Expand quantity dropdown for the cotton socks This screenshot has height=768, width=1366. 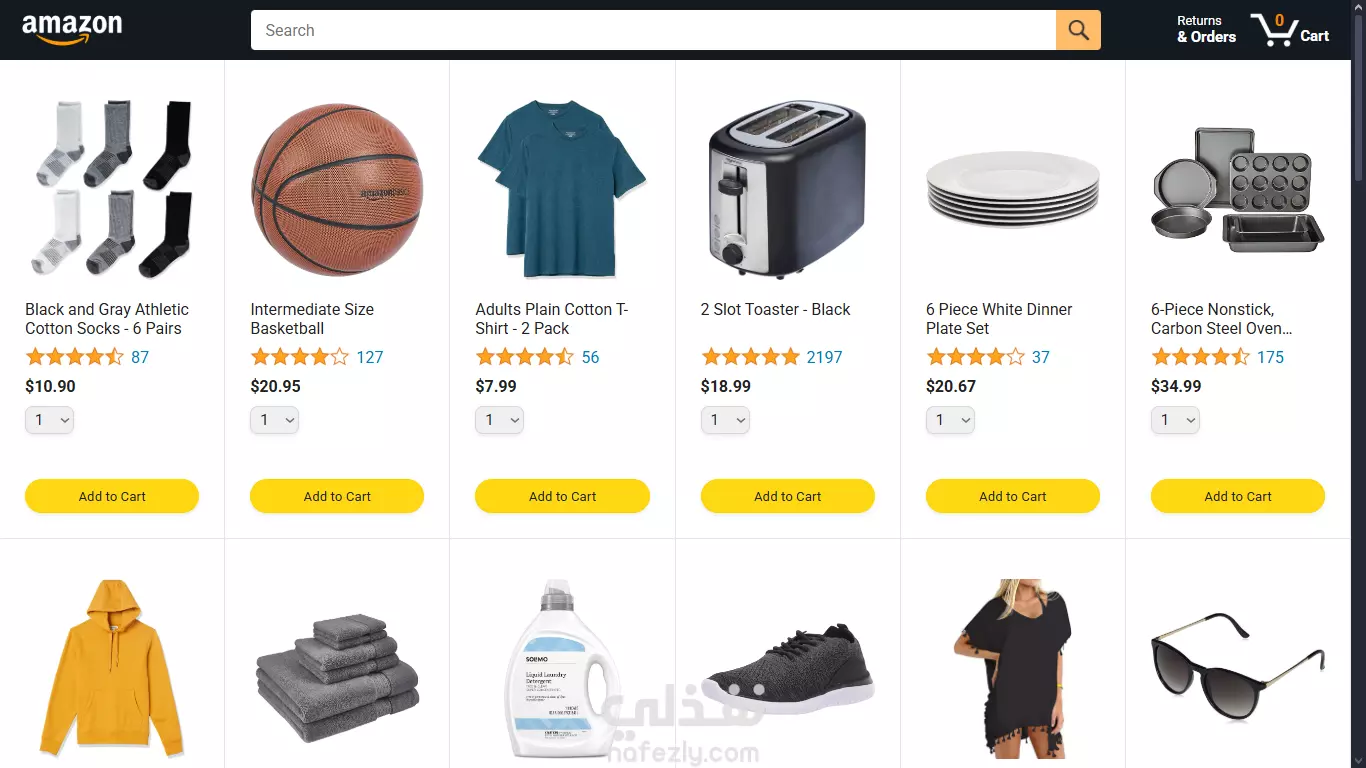(49, 420)
